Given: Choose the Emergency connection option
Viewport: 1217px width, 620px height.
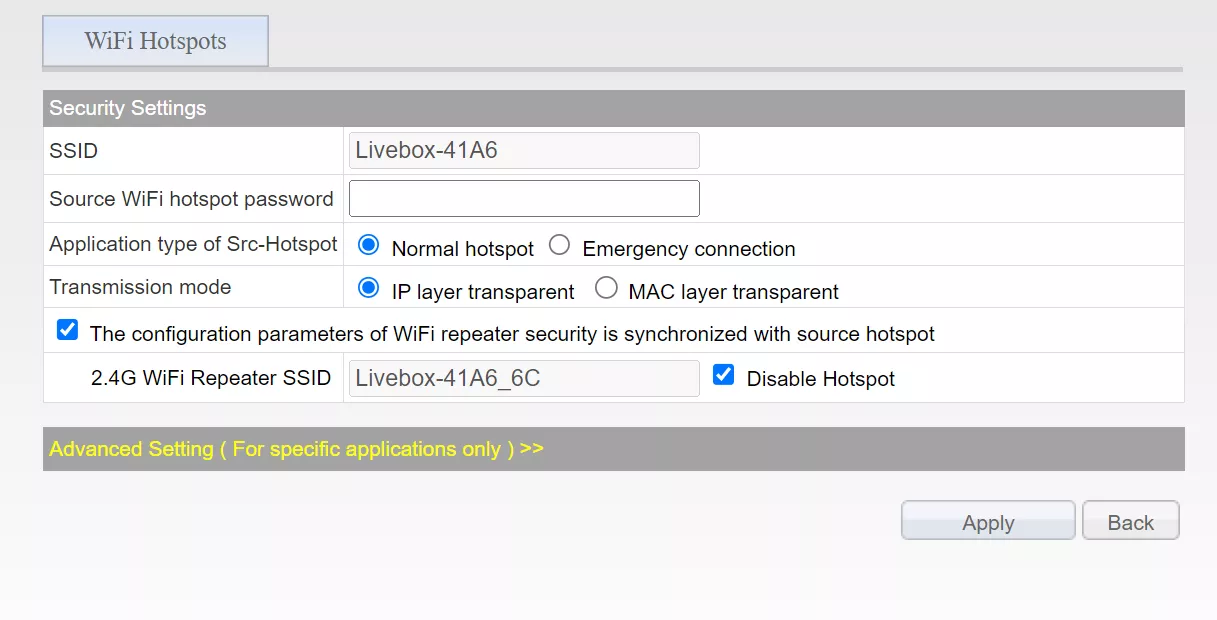Looking at the screenshot, I should tap(560, 245).
